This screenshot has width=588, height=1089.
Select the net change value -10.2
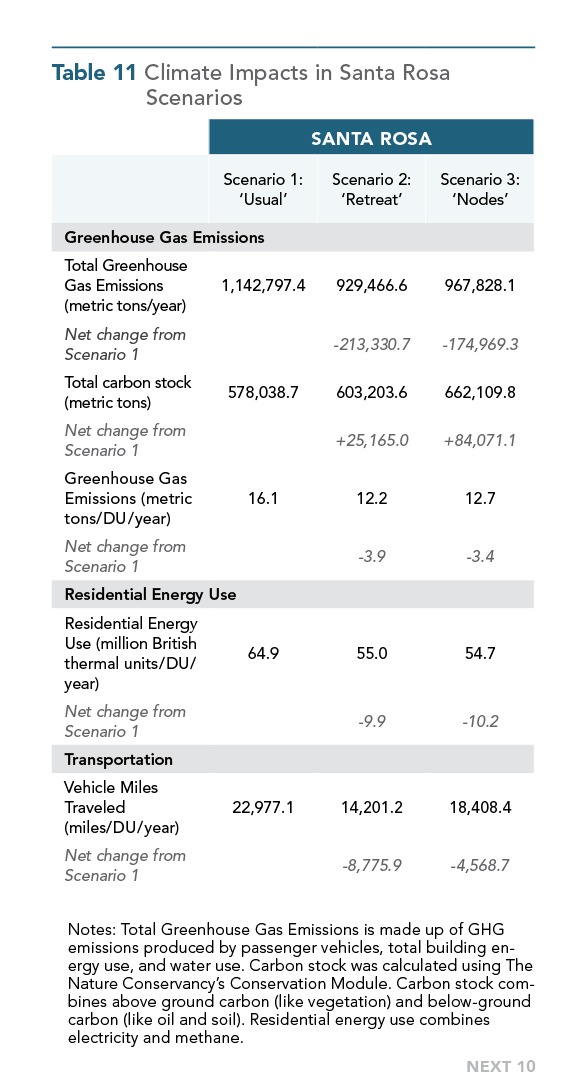coord(480,722)
